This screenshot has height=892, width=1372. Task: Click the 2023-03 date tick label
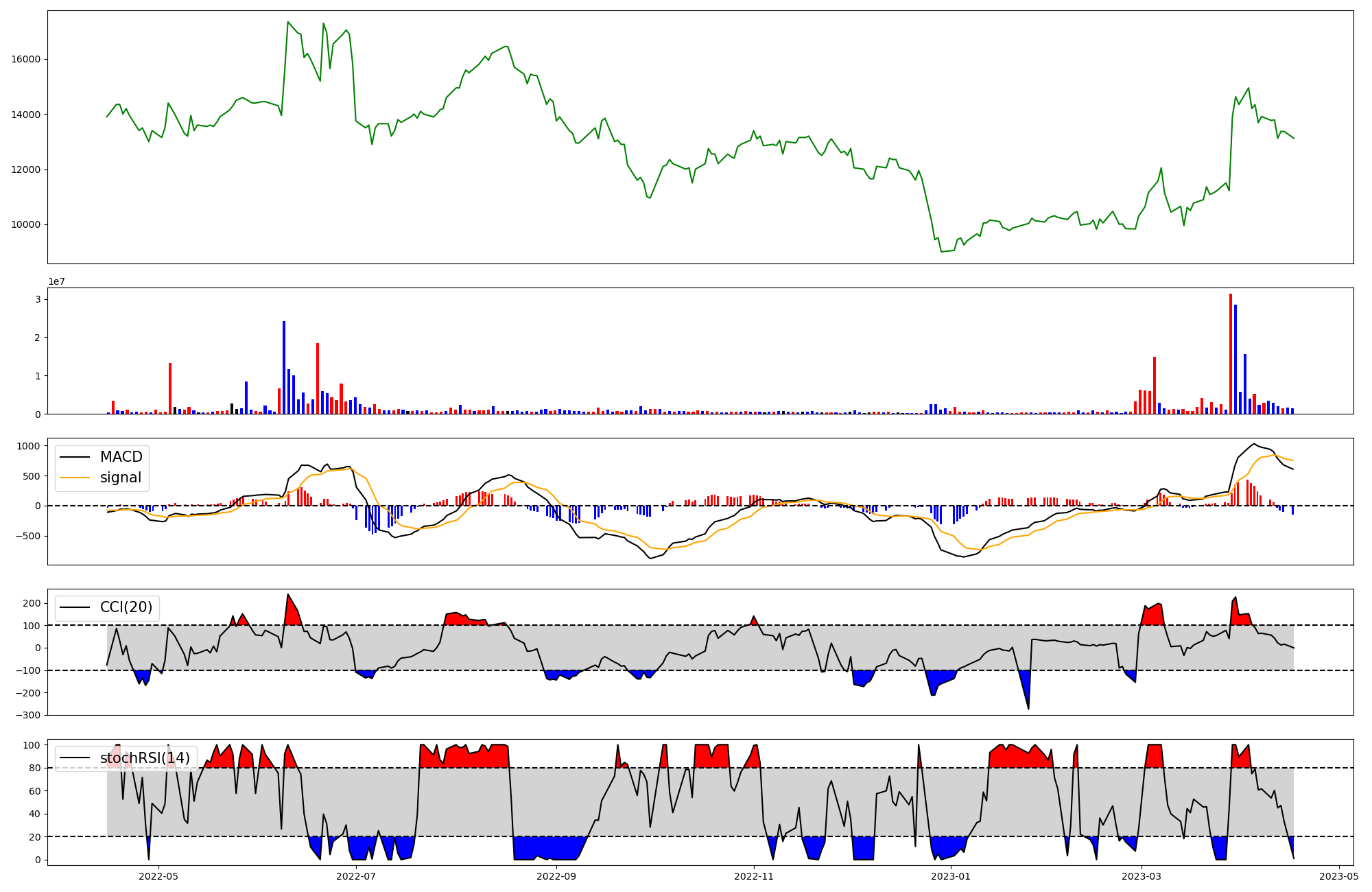click(1142, 876)
